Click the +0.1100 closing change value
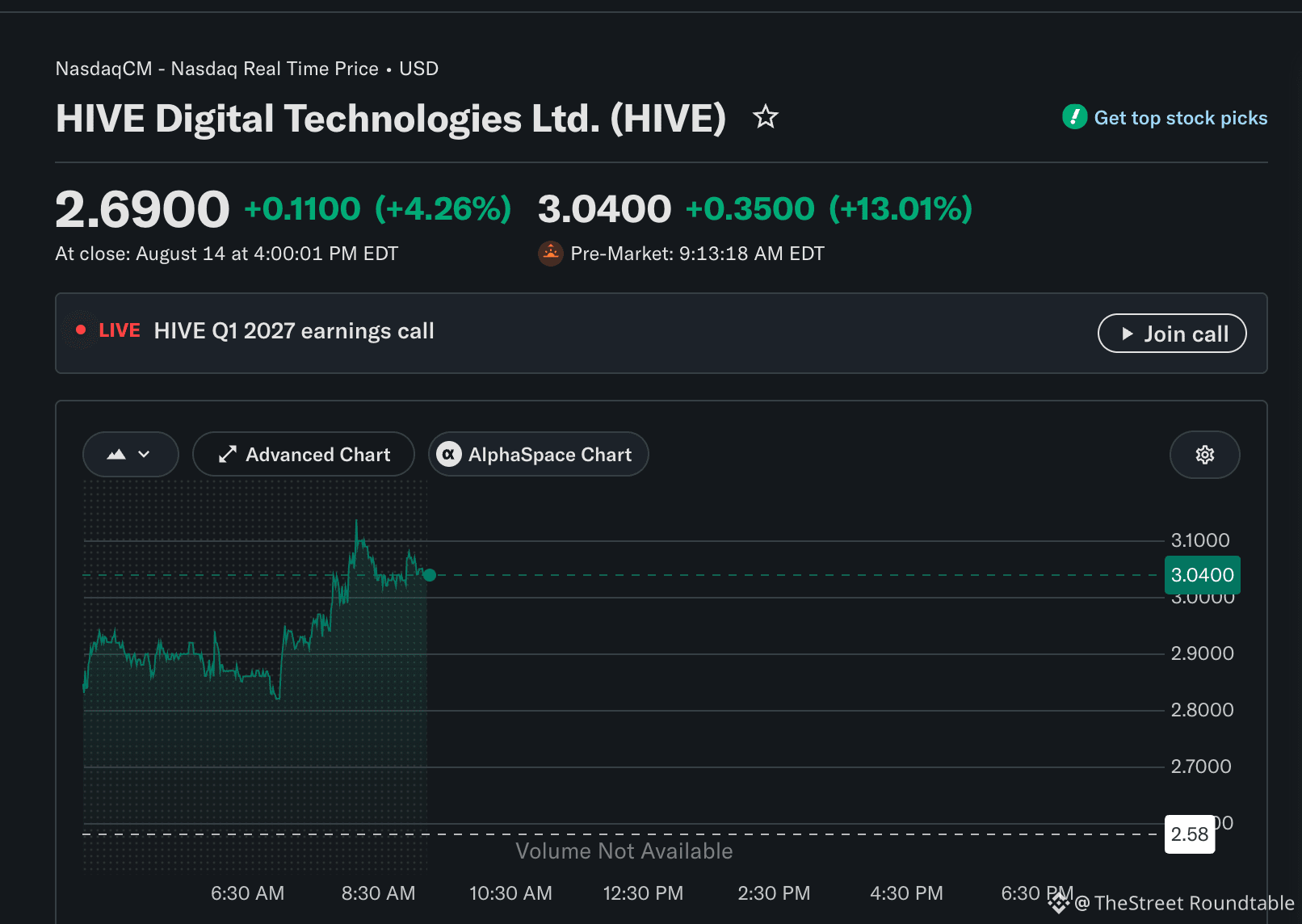The image size is (1302, 924). coord(302,209)
